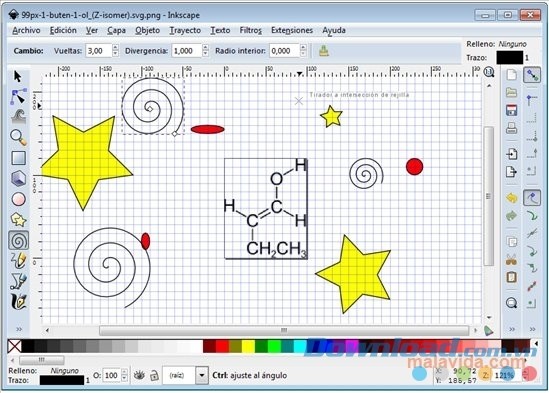Image resolution: width=549 pixels, height=393 pixels.
Task: Toggle snap to paths button
Action: pos(532,215)
